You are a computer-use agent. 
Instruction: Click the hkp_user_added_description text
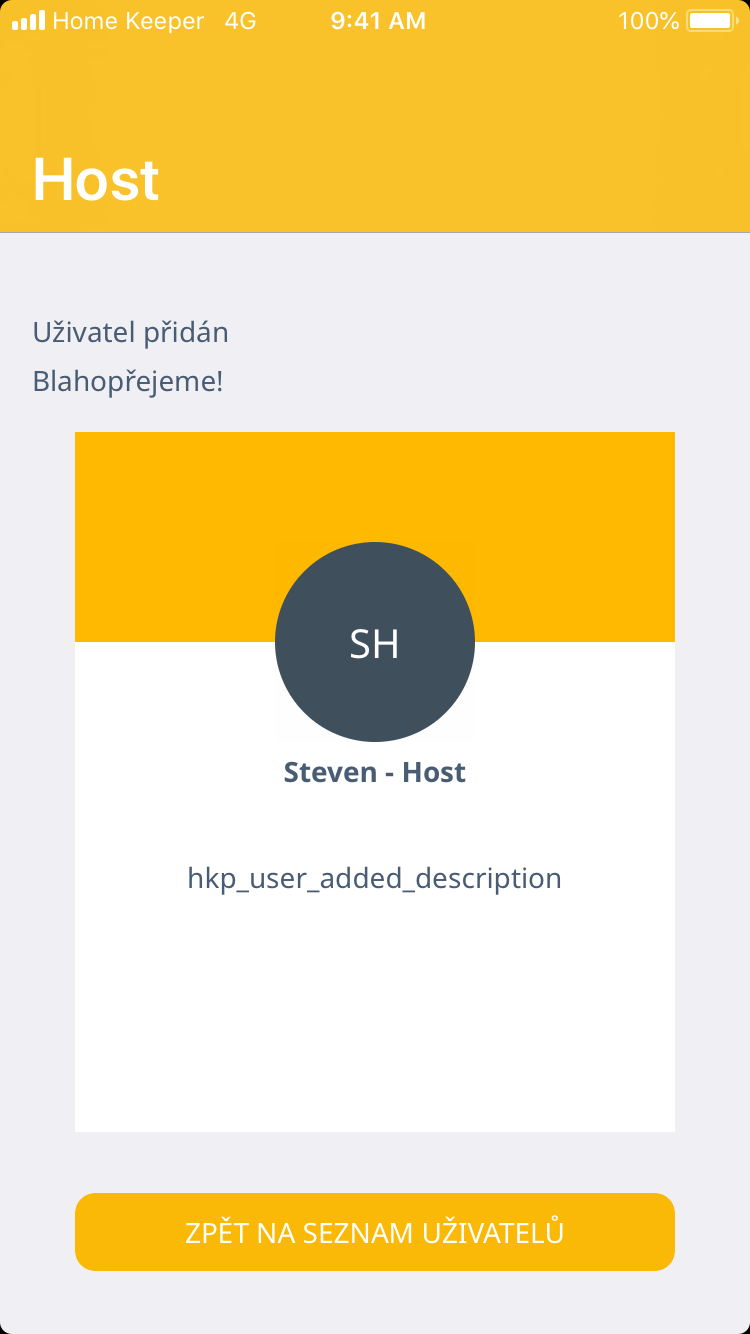[375, 879]
